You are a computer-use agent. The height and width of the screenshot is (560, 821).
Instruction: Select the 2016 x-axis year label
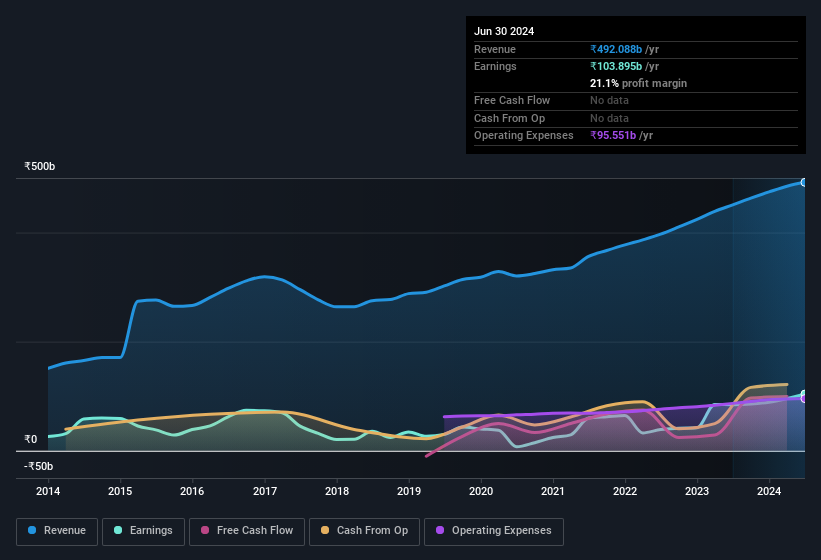tap(192, 491)
